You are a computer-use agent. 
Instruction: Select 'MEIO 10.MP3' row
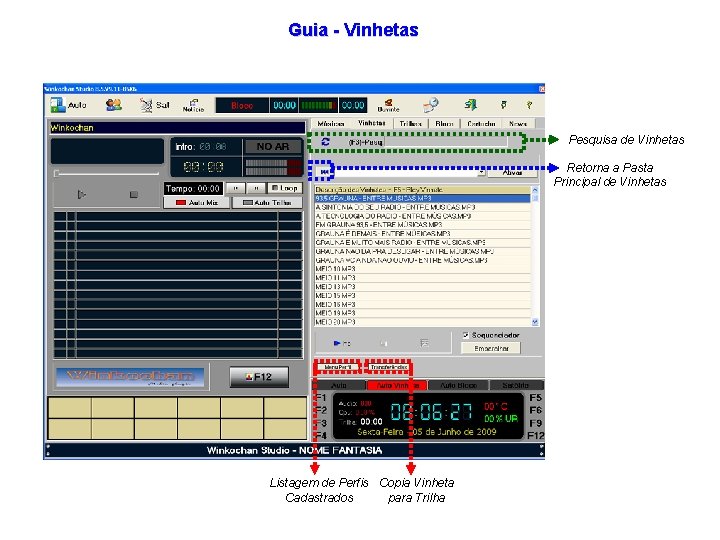point(422,269)
